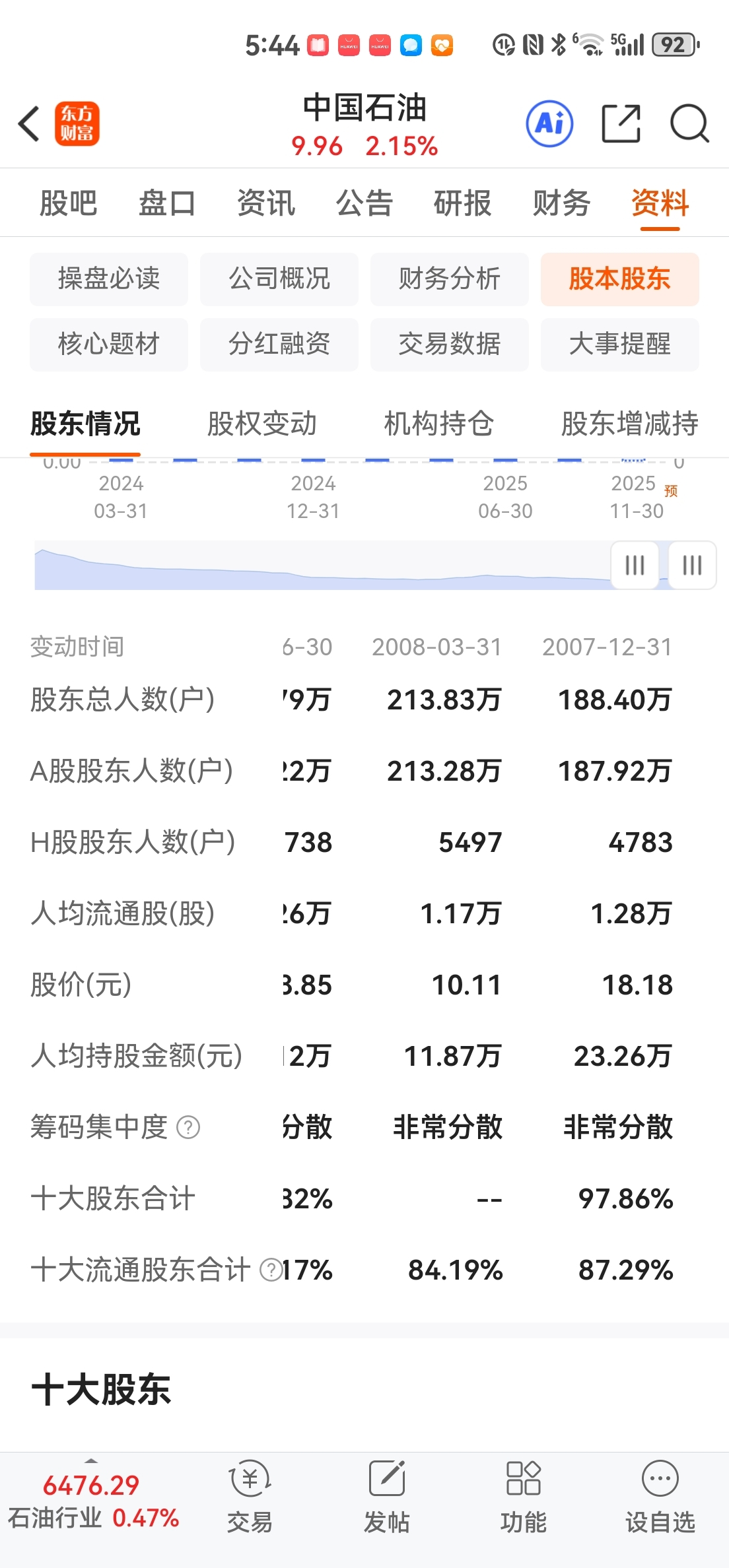Tap help icon beside 筹码集中度
Viewport: 729px width, 1568px height.
tap(188, 1127)
